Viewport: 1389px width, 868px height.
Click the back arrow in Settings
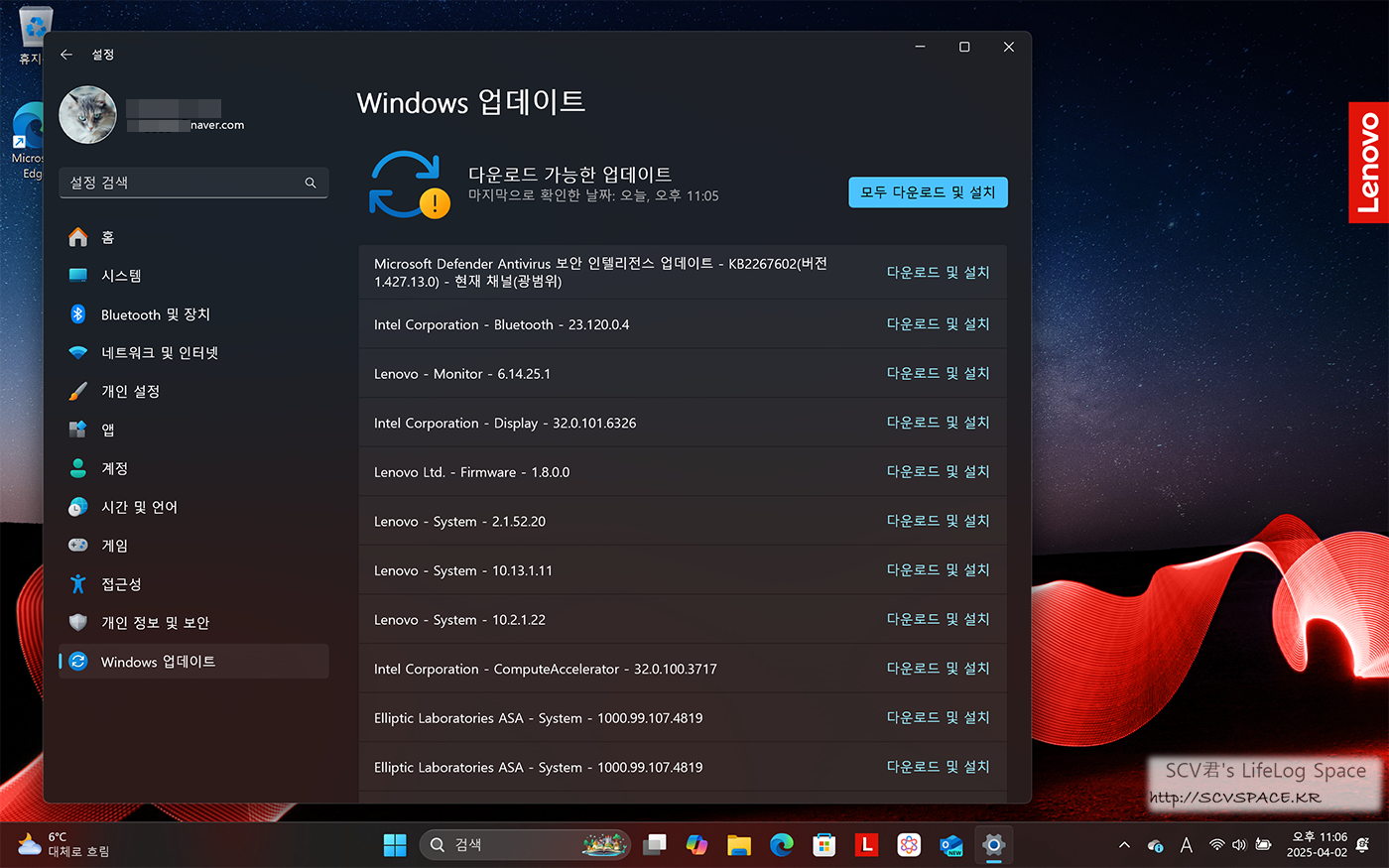click(66, 55)
